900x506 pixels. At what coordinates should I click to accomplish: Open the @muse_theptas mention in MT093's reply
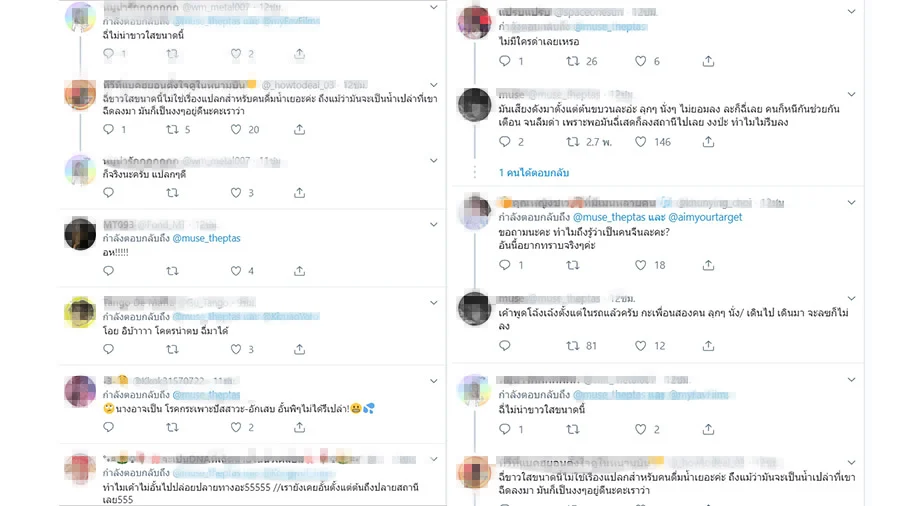click(x=207, y=238)
